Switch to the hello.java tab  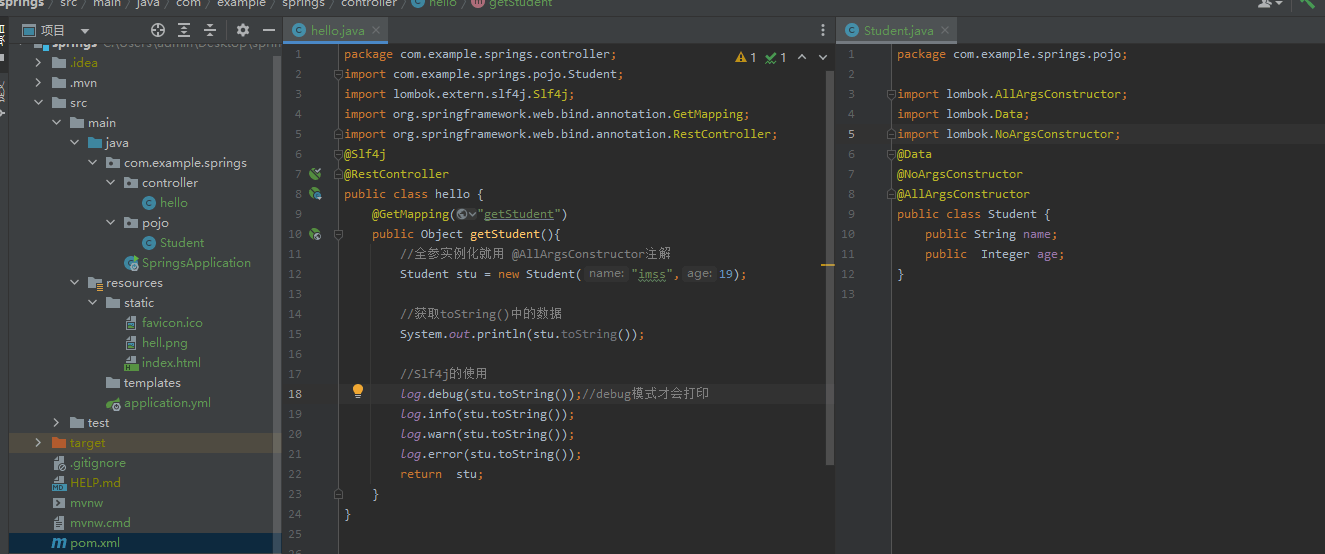pos(337,31)
